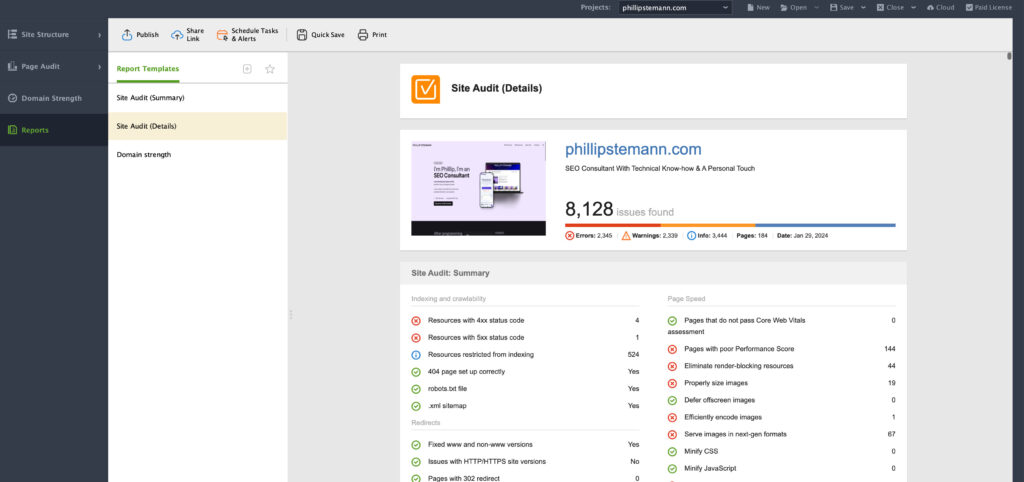1024x482 pixels.
Task: Click the Print button label
Action: (x=379, y=35)
